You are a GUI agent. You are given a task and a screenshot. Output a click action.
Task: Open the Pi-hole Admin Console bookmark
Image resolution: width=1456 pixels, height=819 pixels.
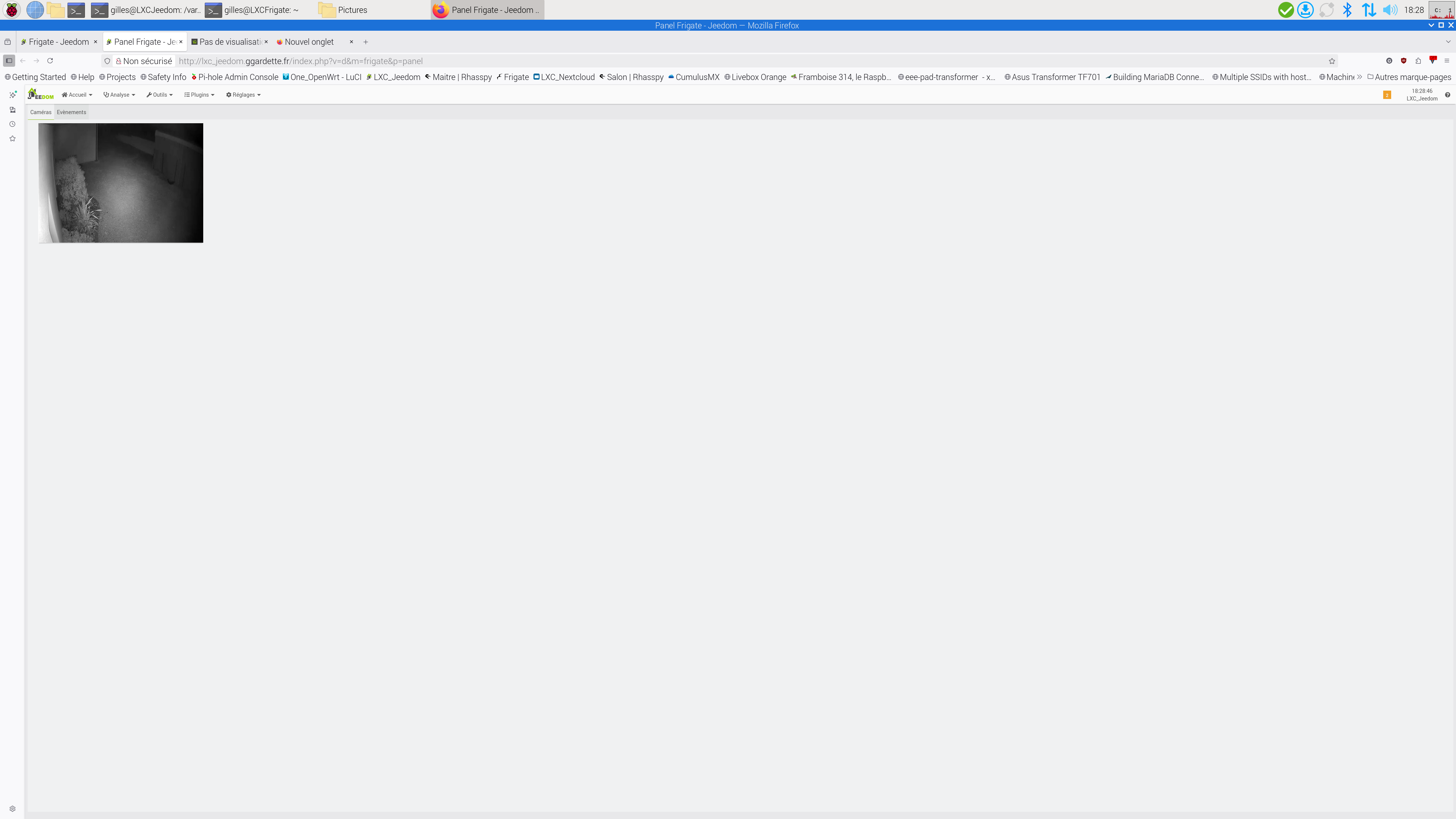point(235,77)
